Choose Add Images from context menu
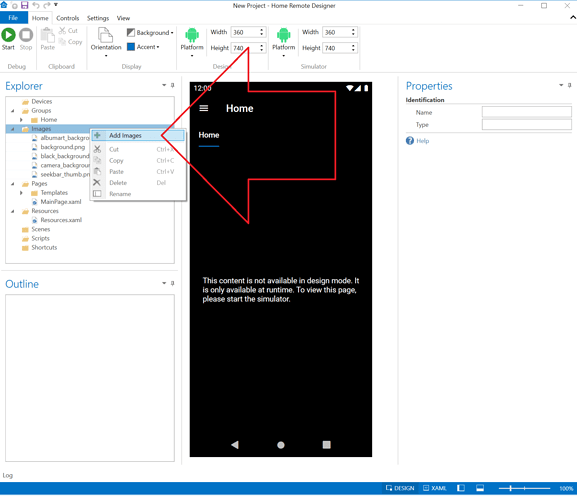 [138, 135]
